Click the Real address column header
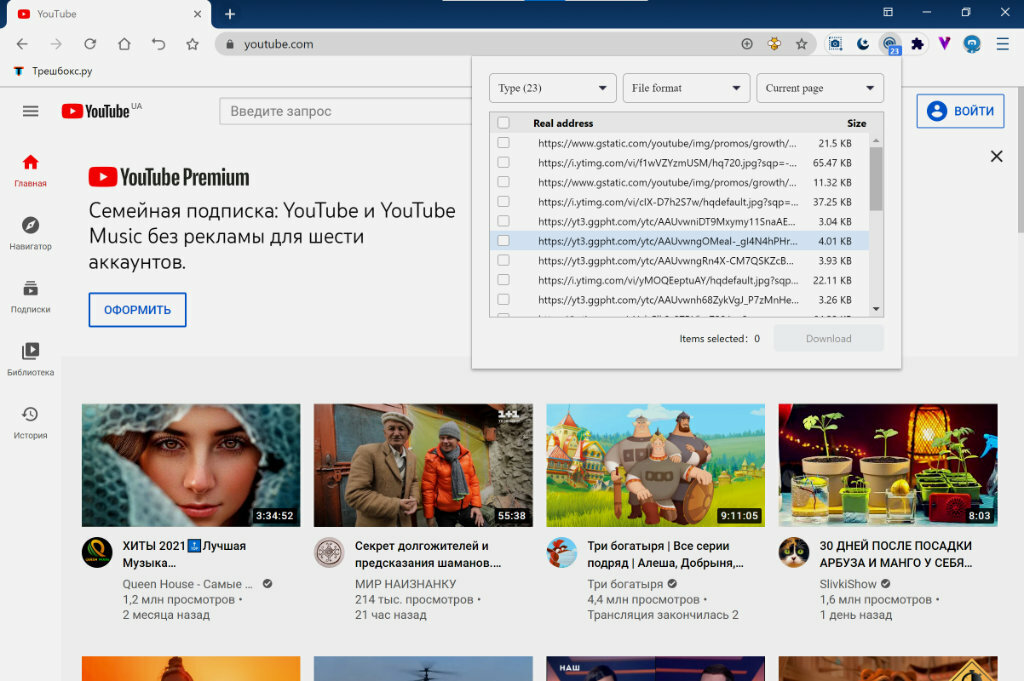This screenshot has height=681, width=1024. click(x=563, y=123)
